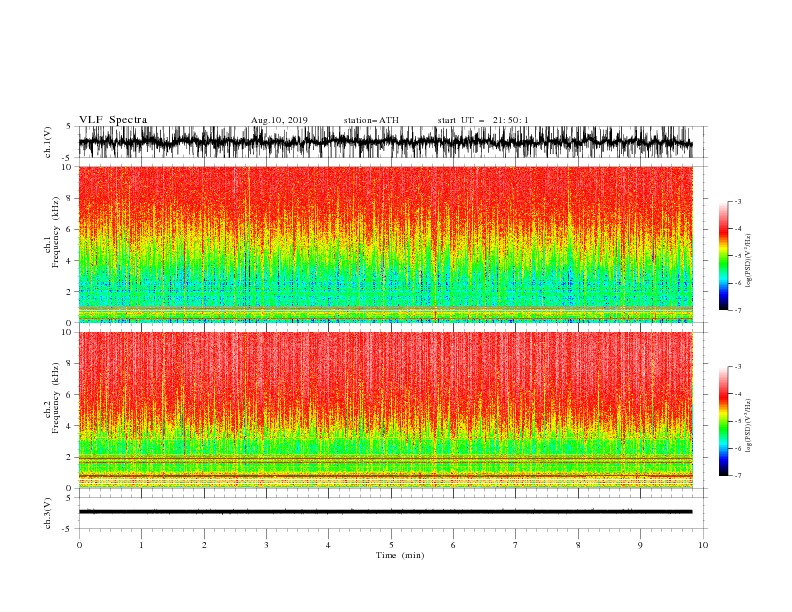
Task: Click the ch.1 voltage waveform trace
Action: point(385,142)
